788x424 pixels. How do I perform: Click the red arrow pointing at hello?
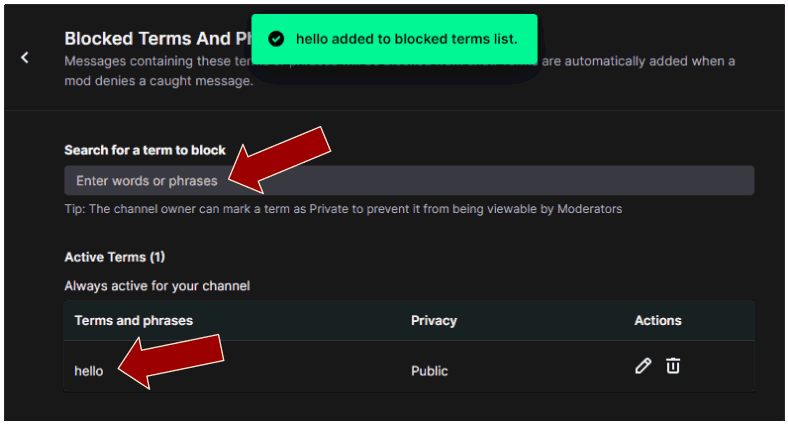171,361
